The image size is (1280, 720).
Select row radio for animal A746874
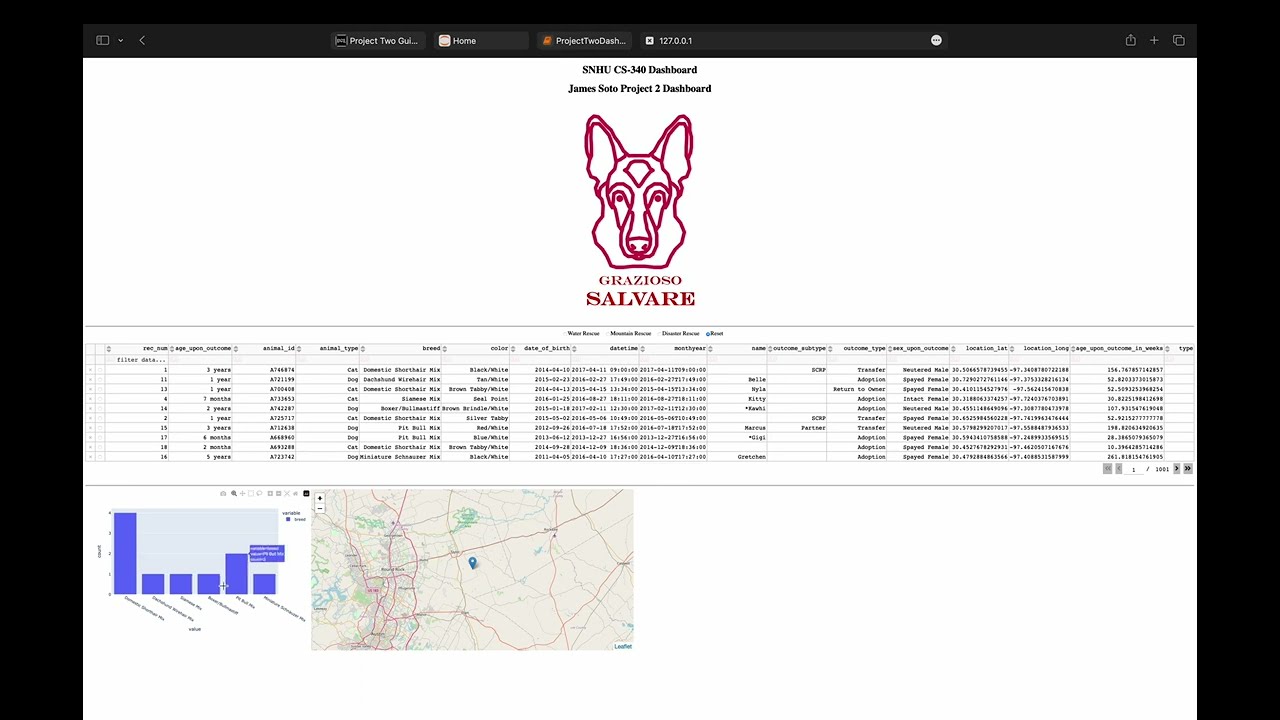(x=100, y=370)
